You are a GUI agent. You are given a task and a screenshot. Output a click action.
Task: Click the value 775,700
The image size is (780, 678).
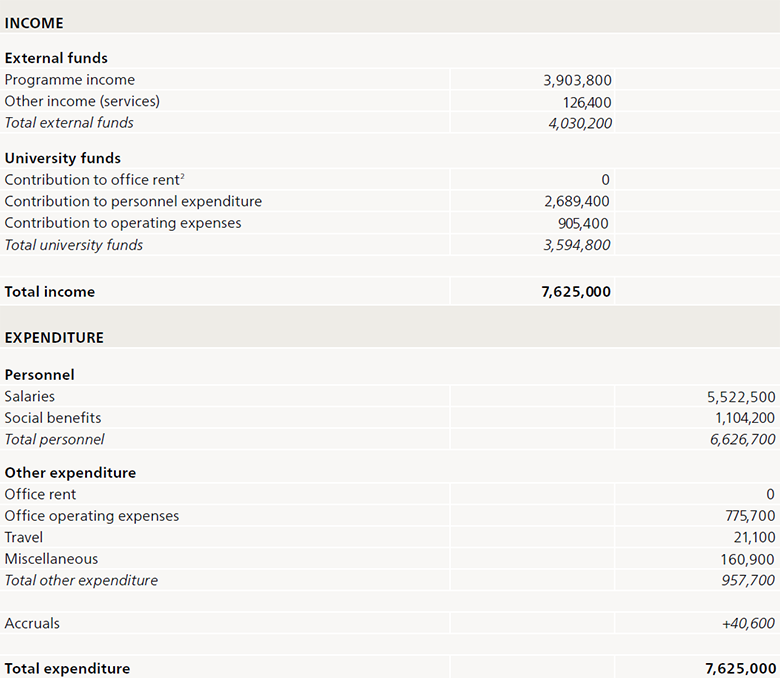tap(750, 516)
